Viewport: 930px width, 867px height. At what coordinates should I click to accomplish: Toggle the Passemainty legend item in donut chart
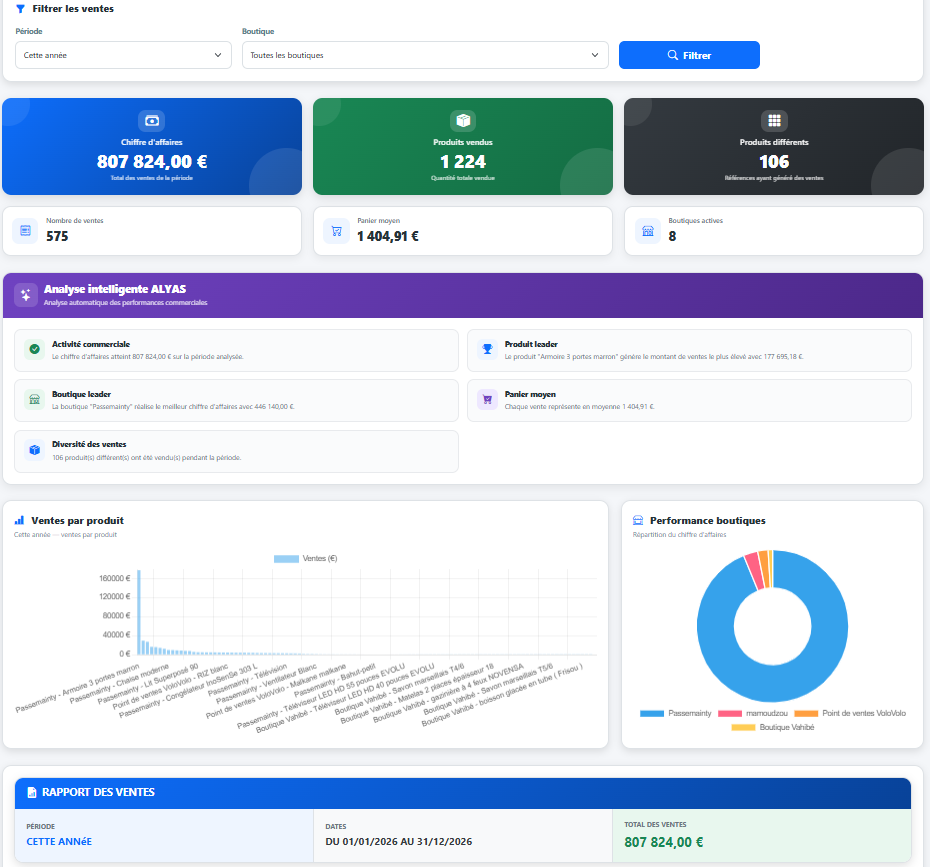[676, 713]
